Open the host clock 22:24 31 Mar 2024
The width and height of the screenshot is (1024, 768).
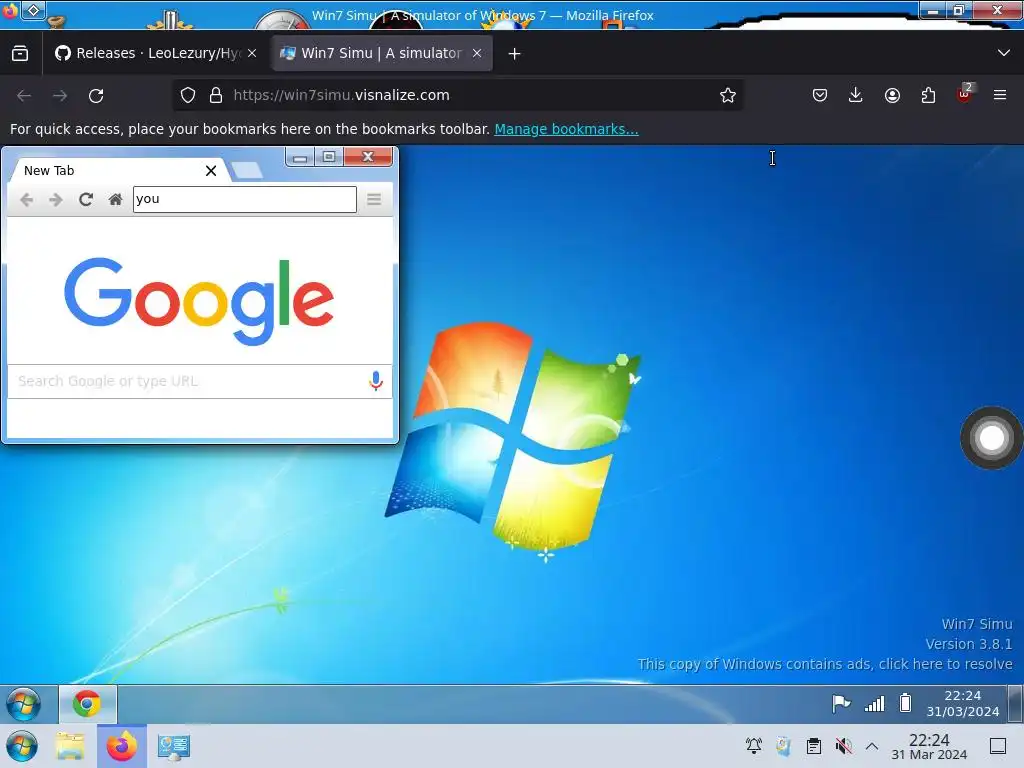click(x=929, y=746)
